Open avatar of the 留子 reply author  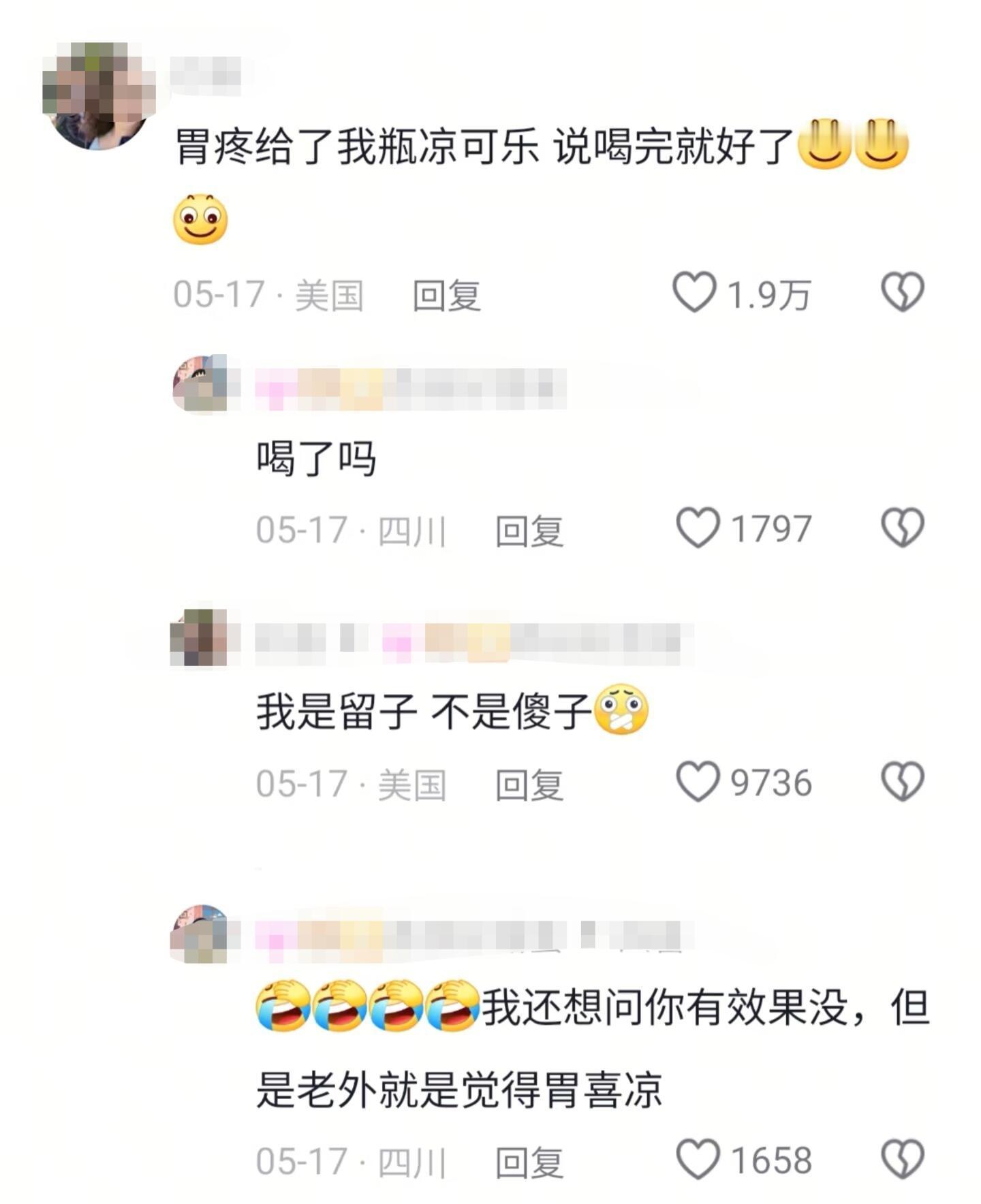coord(199,637)
